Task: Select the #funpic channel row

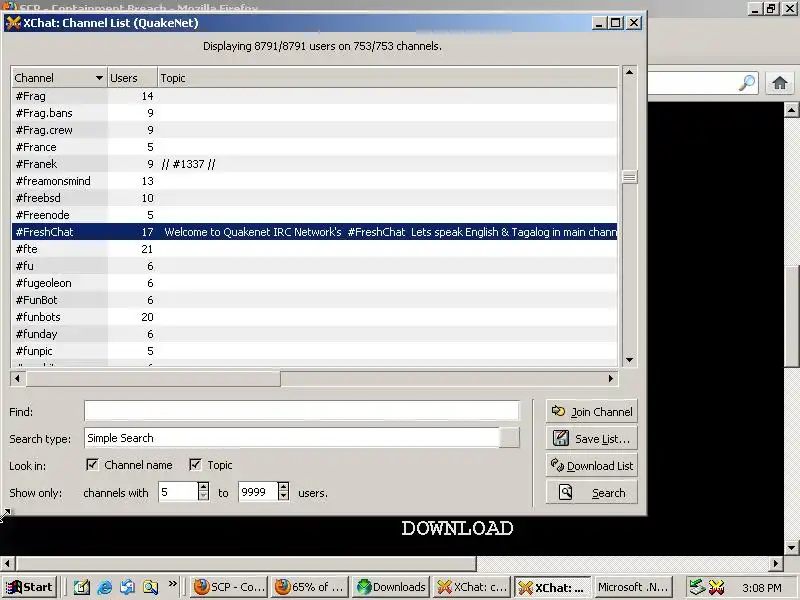Action: (x=314, y=351)
